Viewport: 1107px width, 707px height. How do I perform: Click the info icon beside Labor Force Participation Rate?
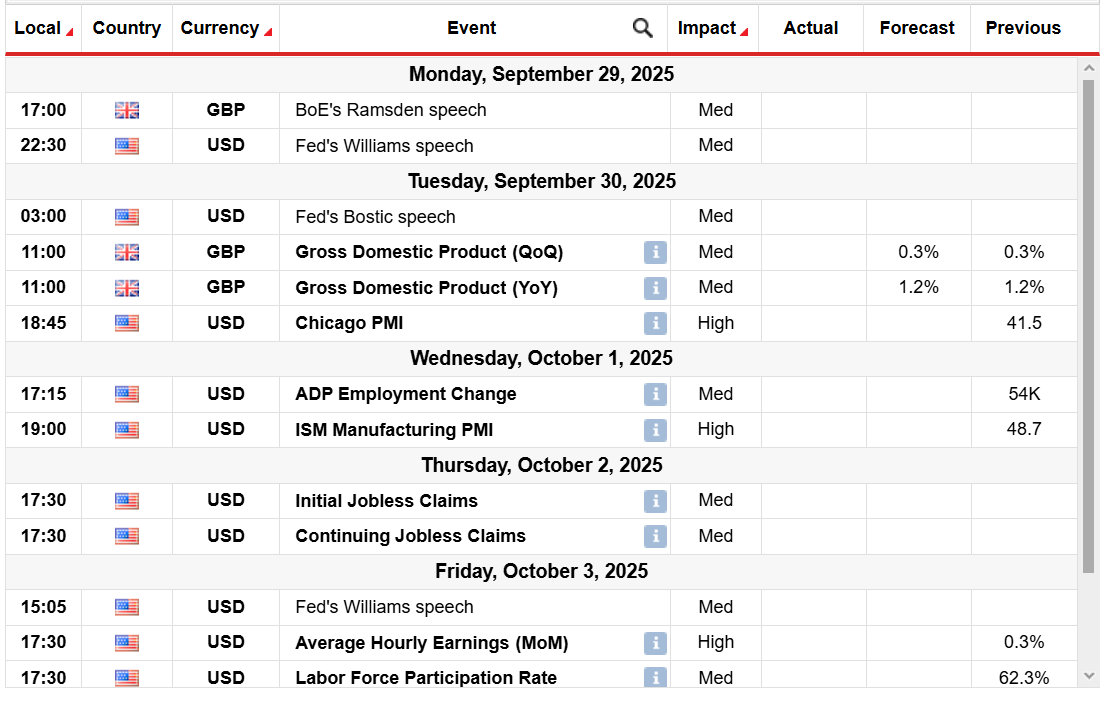[655, 678]
